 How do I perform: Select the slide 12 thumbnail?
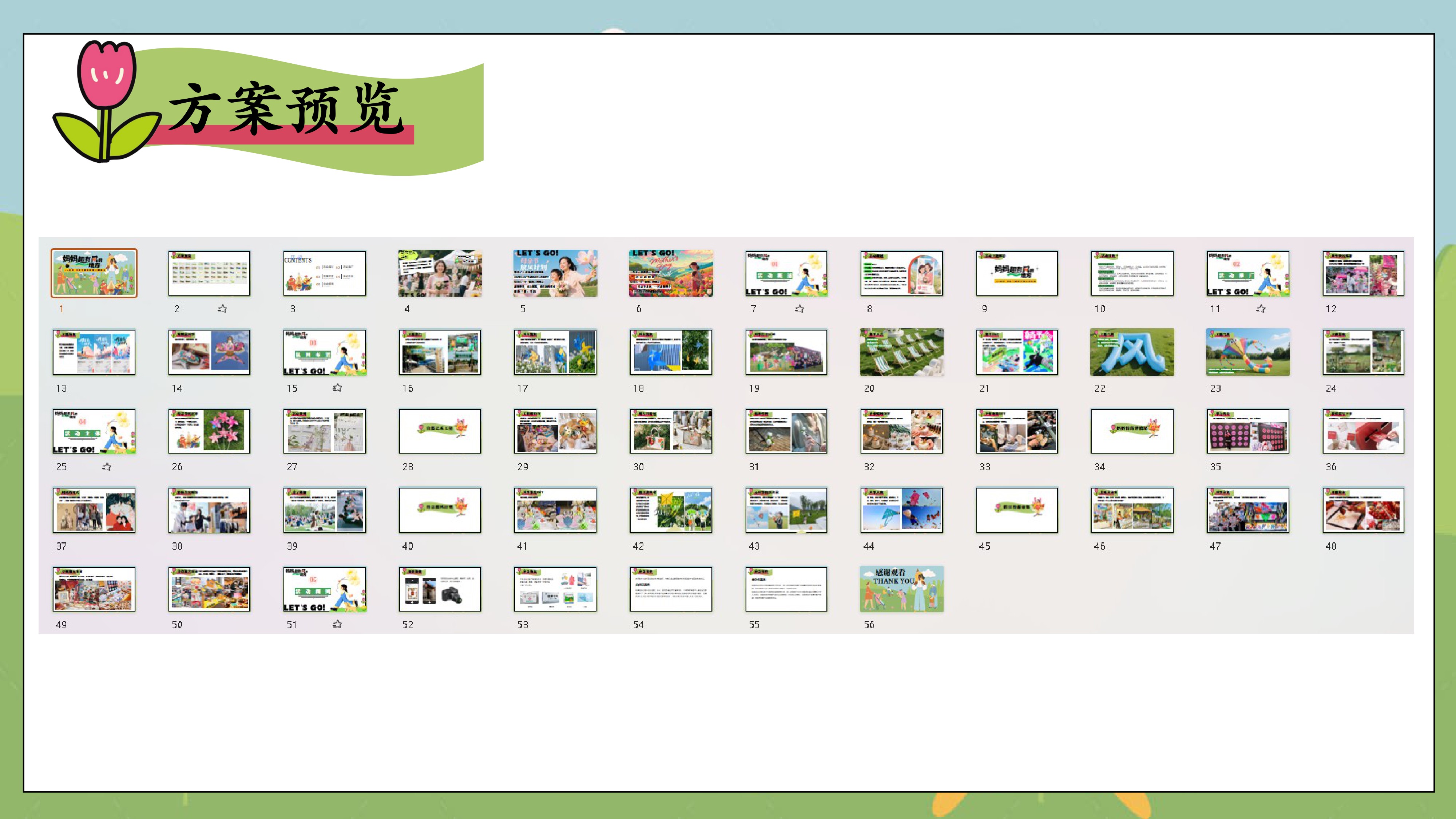coord(1363,273)
